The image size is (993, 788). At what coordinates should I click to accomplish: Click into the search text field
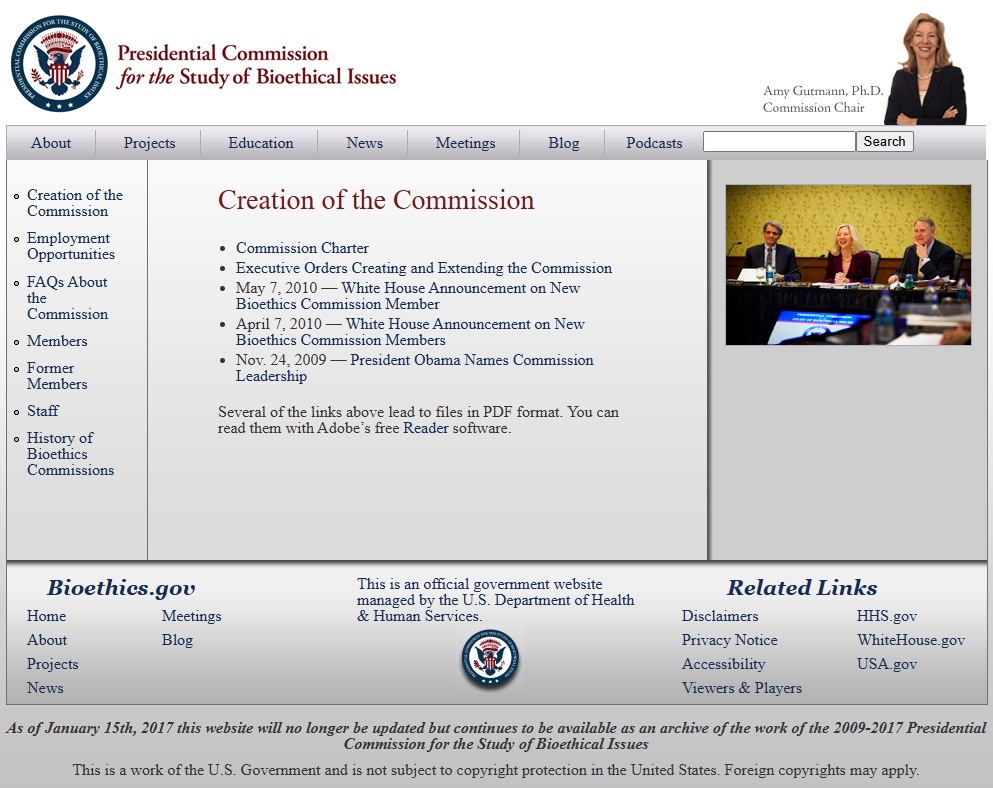click(778, 142)
